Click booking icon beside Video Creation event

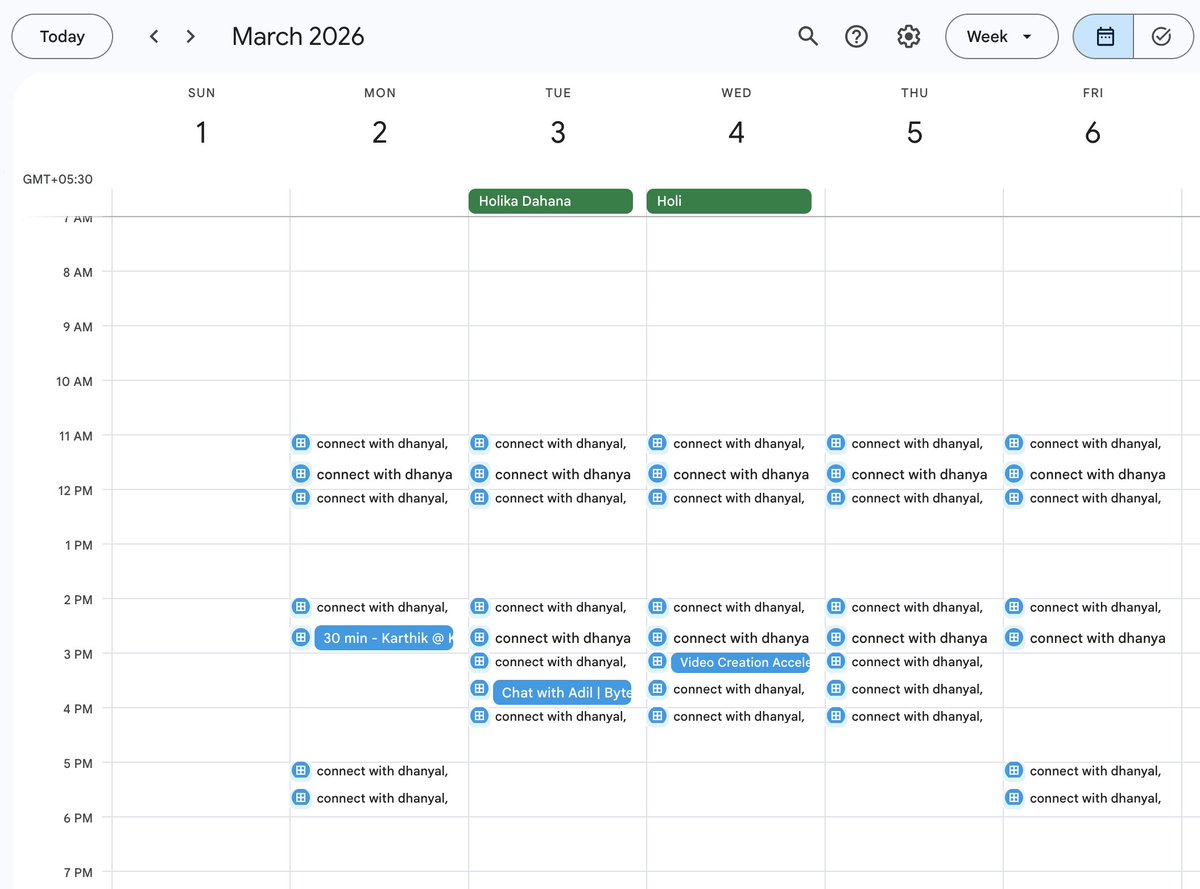657,661
